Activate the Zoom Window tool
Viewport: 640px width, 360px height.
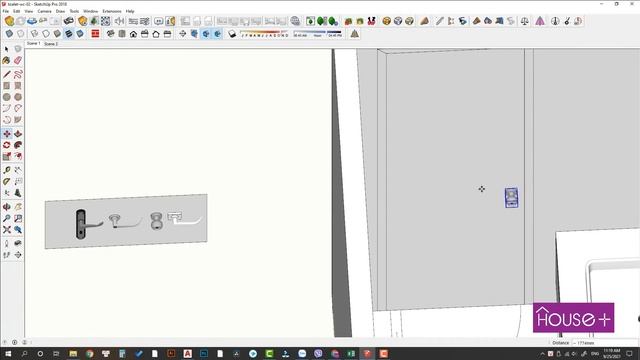[x=18, y=218]
